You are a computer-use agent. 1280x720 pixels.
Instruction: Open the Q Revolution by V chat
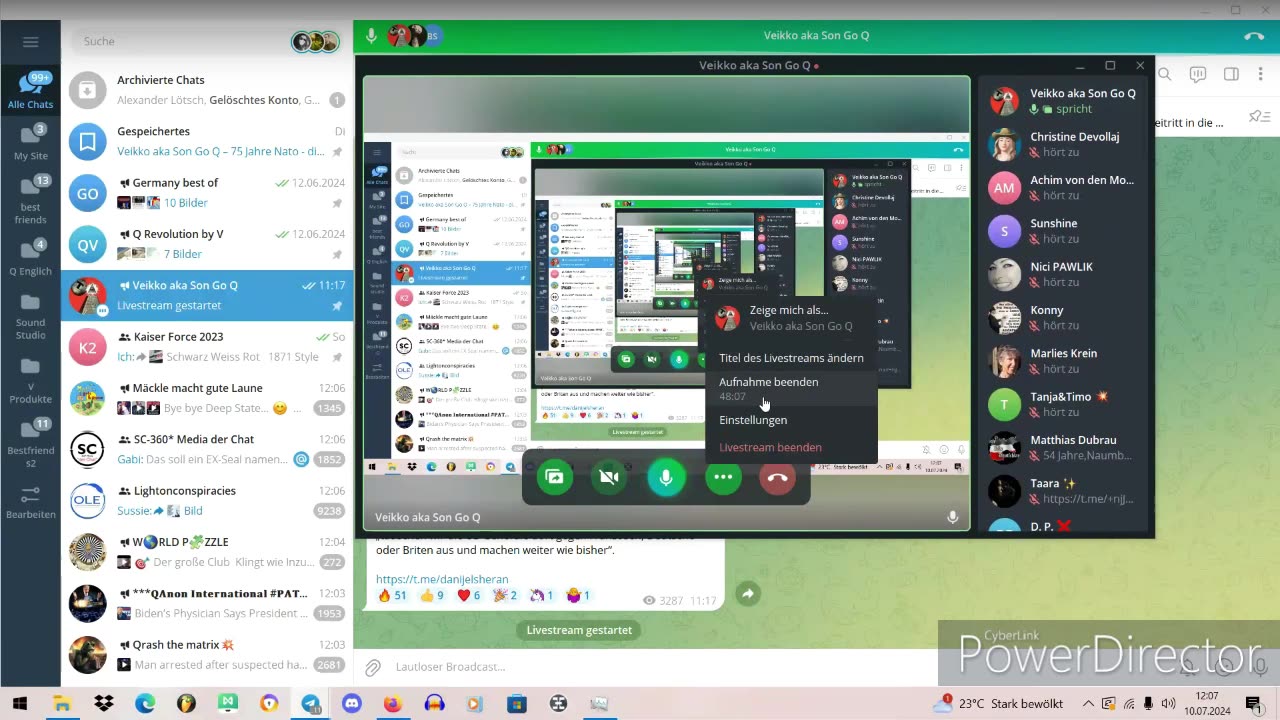207,244
